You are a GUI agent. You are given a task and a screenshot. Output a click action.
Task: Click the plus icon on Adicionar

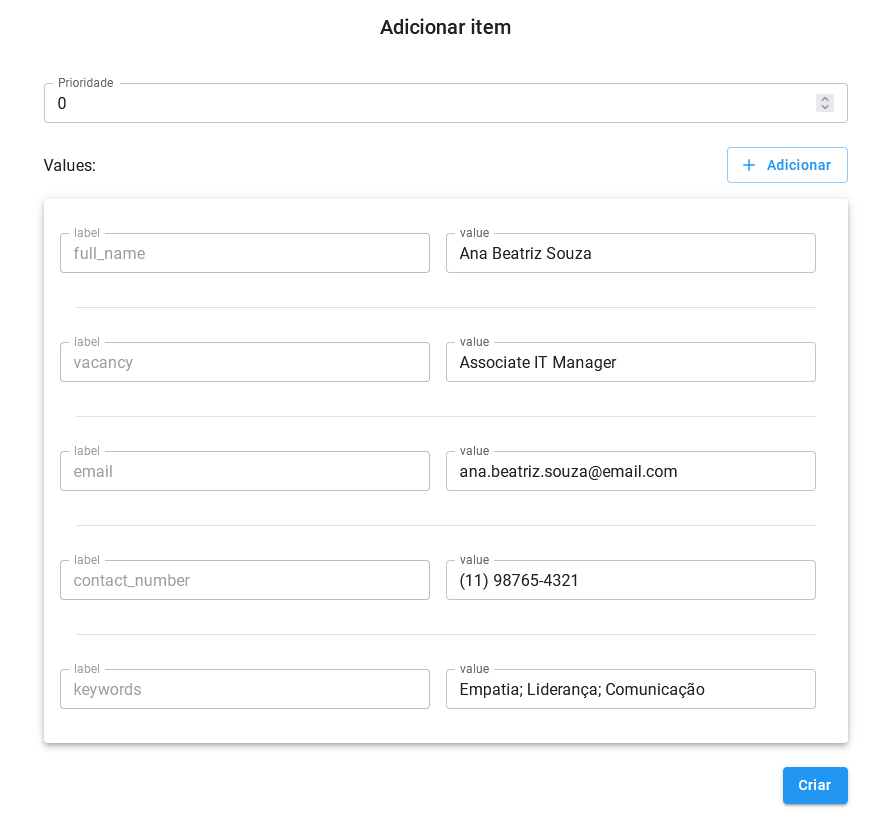tap(749, 165)
